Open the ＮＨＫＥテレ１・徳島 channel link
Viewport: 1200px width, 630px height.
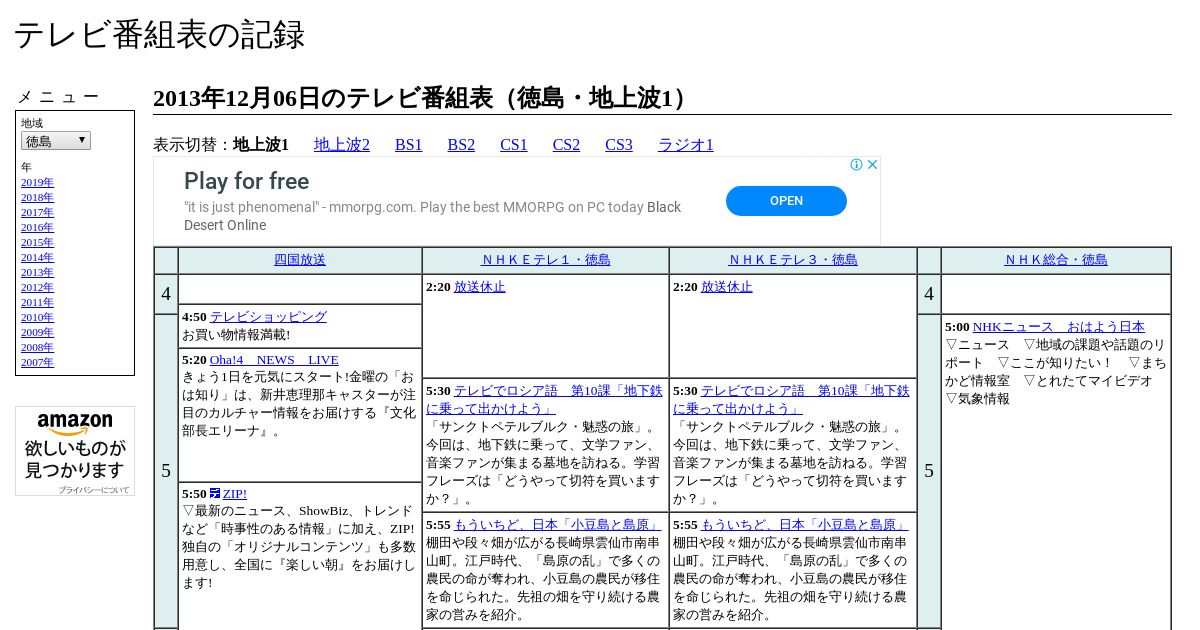pyautogui.click(x=546, y=260)
